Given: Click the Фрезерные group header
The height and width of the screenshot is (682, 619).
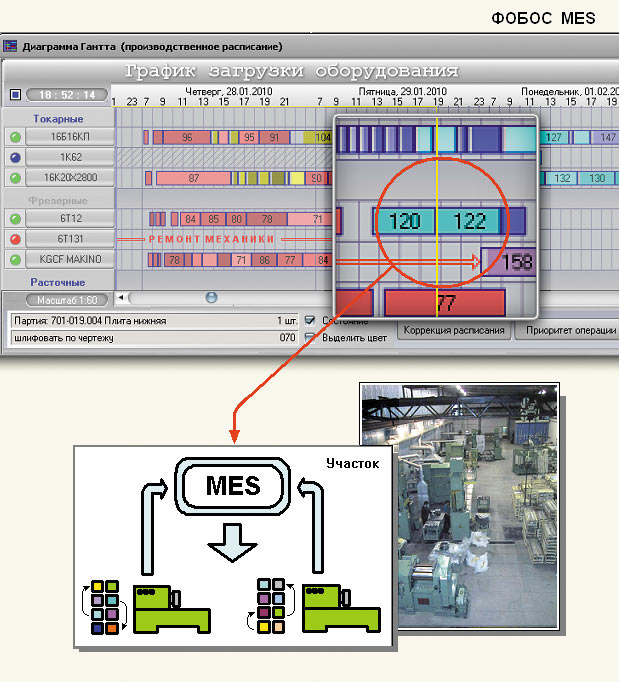Looking at the screenshot, I should point(58,201).
